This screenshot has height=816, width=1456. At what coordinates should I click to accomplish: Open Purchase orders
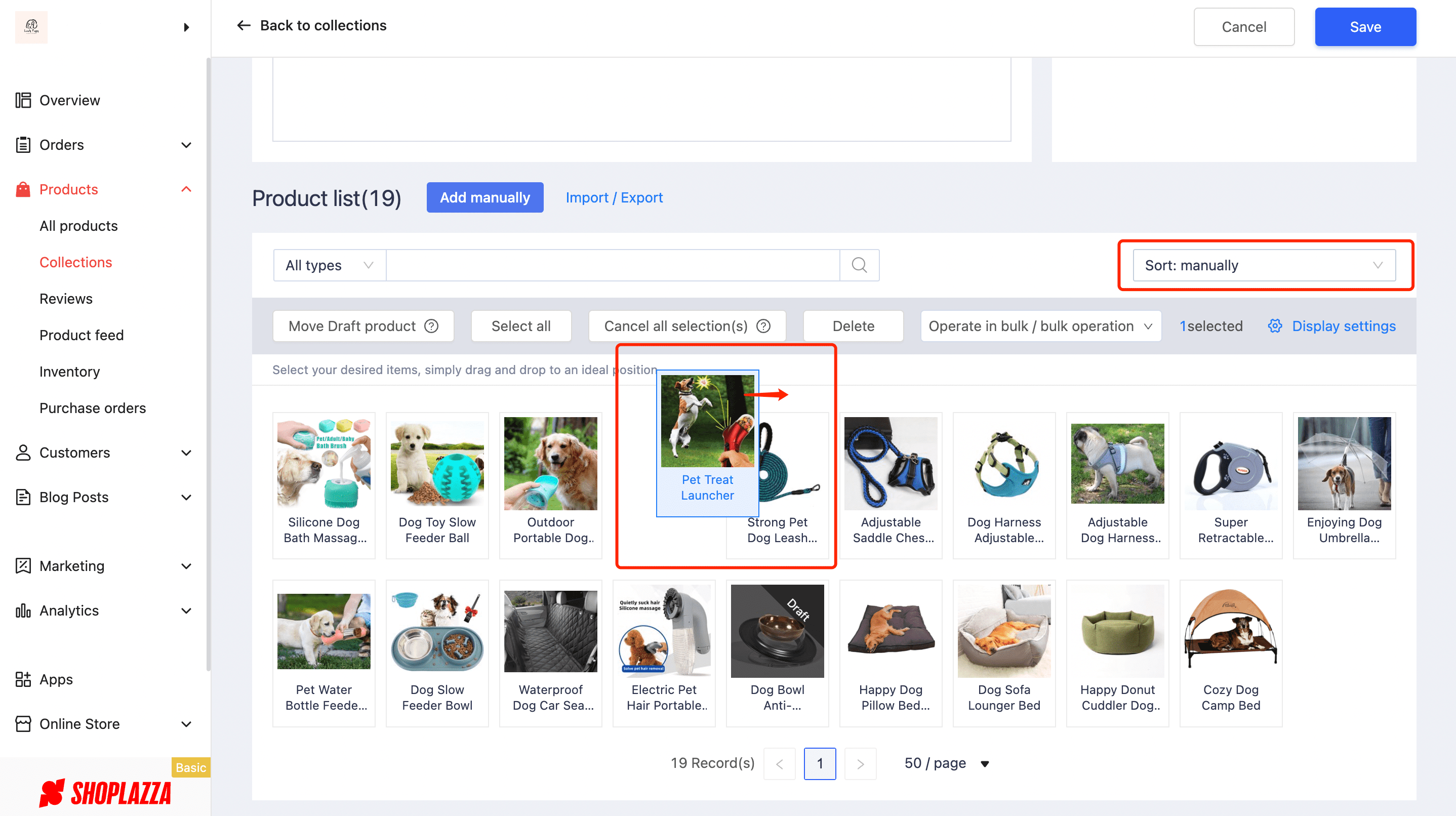tap(93, 408)
